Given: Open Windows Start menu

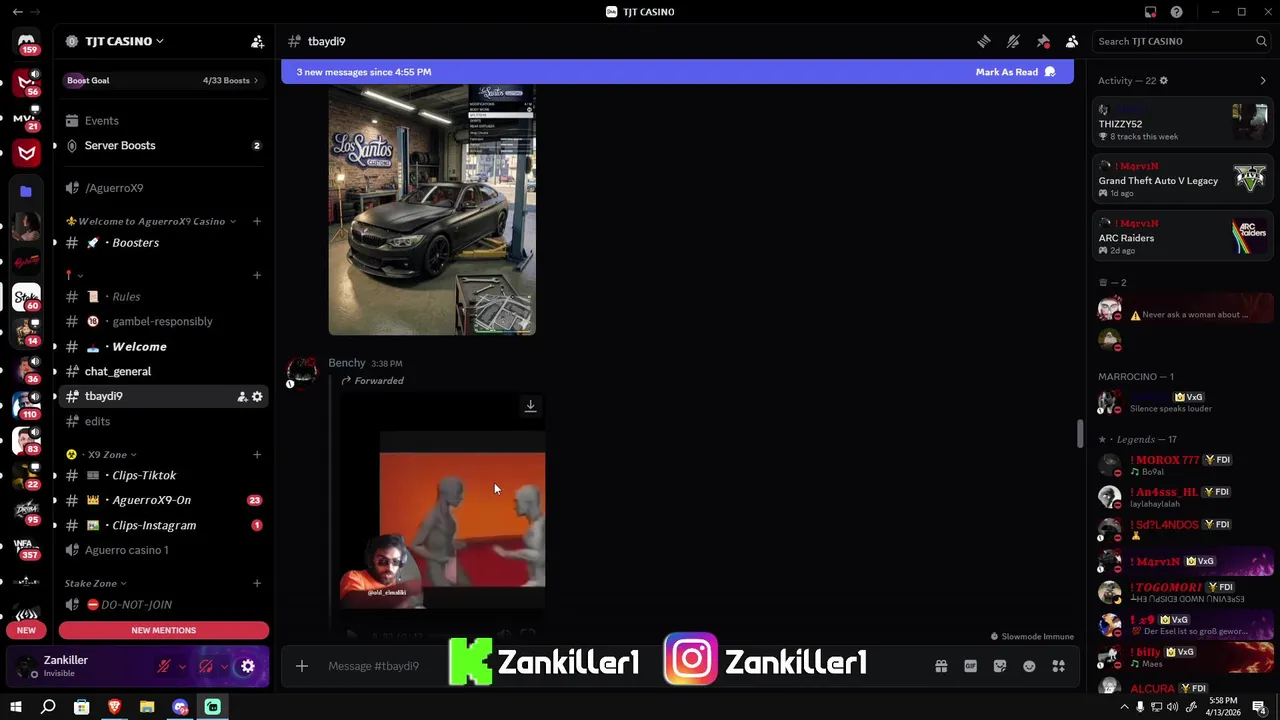Looking at the screenshot, I should [16, 707].
